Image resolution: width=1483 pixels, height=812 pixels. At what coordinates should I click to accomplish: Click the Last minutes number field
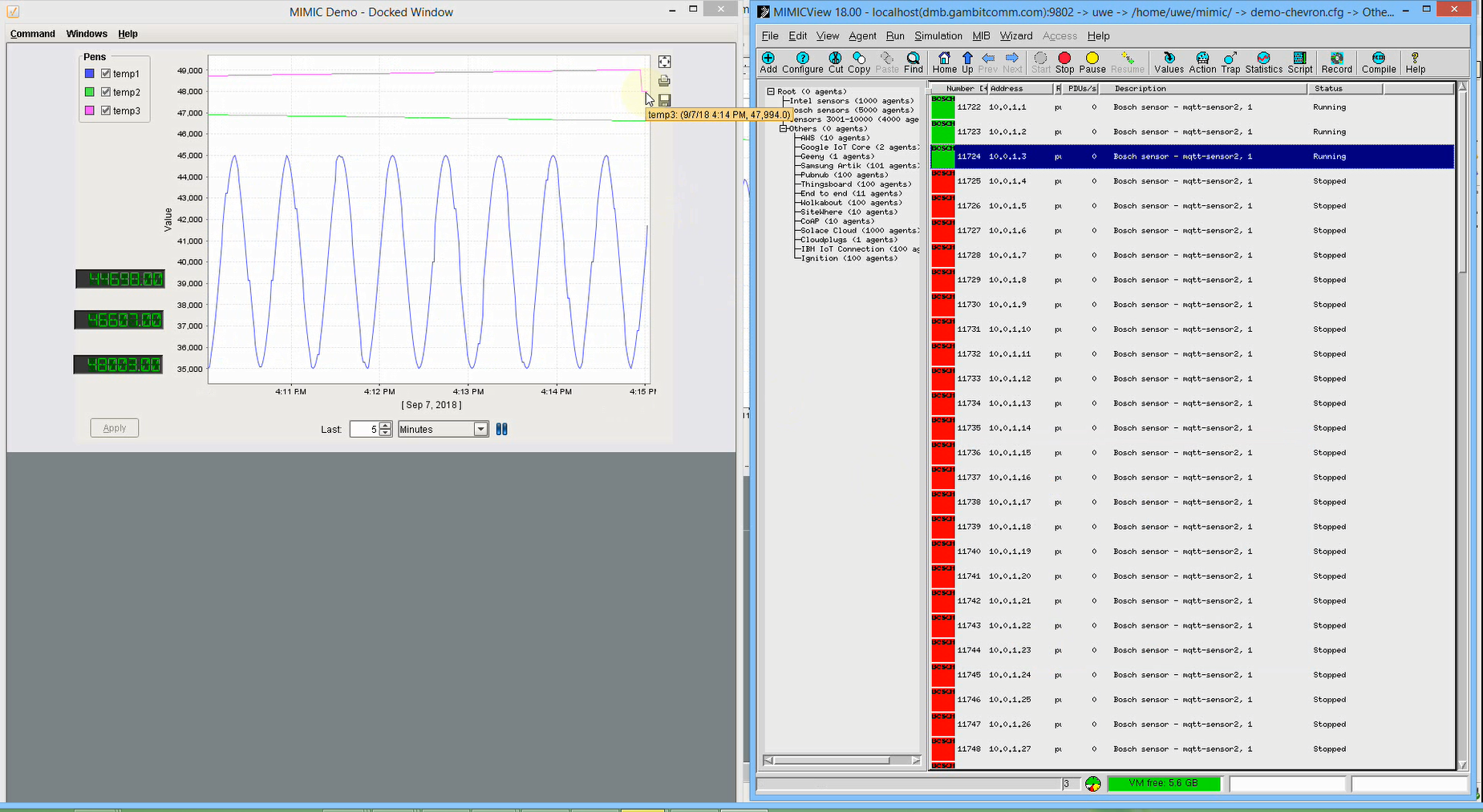[x=365, y=430]
